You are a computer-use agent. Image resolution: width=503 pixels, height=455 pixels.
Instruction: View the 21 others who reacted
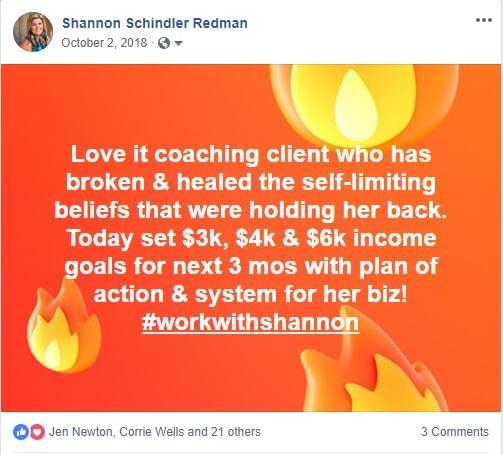pyautogui.click(x=236, y=432)
